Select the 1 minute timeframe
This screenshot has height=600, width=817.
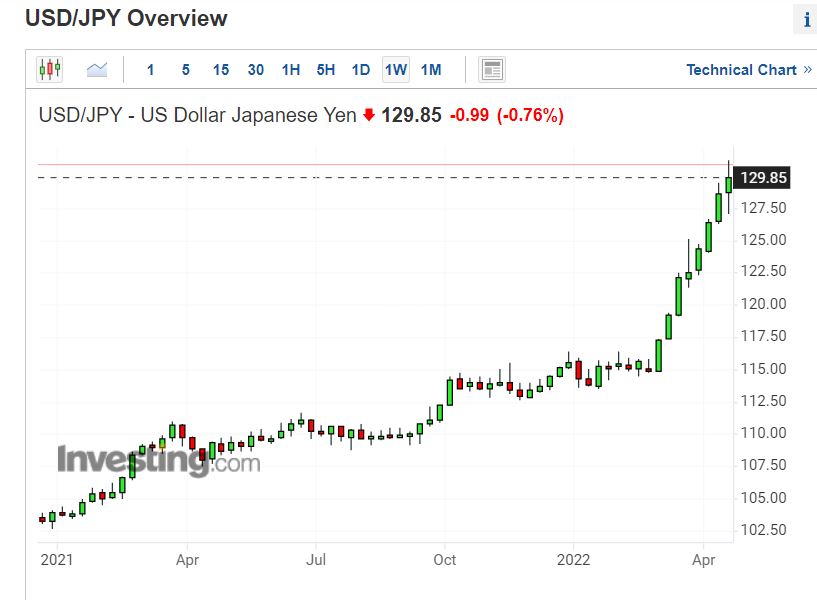[x=151, y=69]
